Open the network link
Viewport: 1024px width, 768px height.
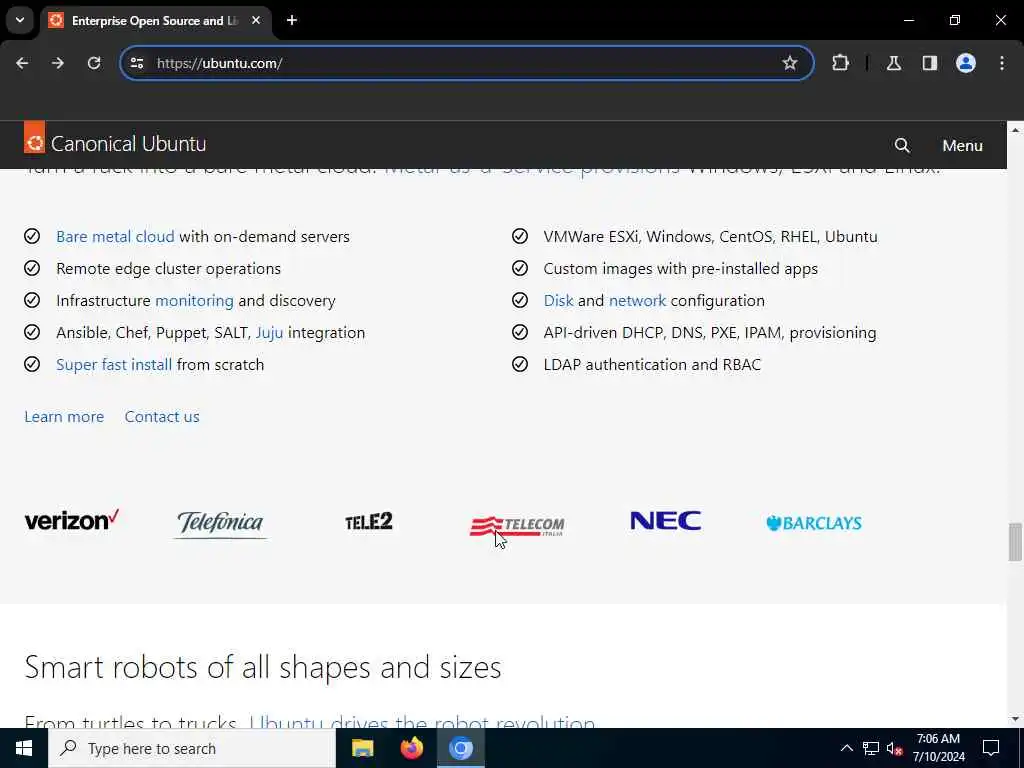click(x=637, y=300)
